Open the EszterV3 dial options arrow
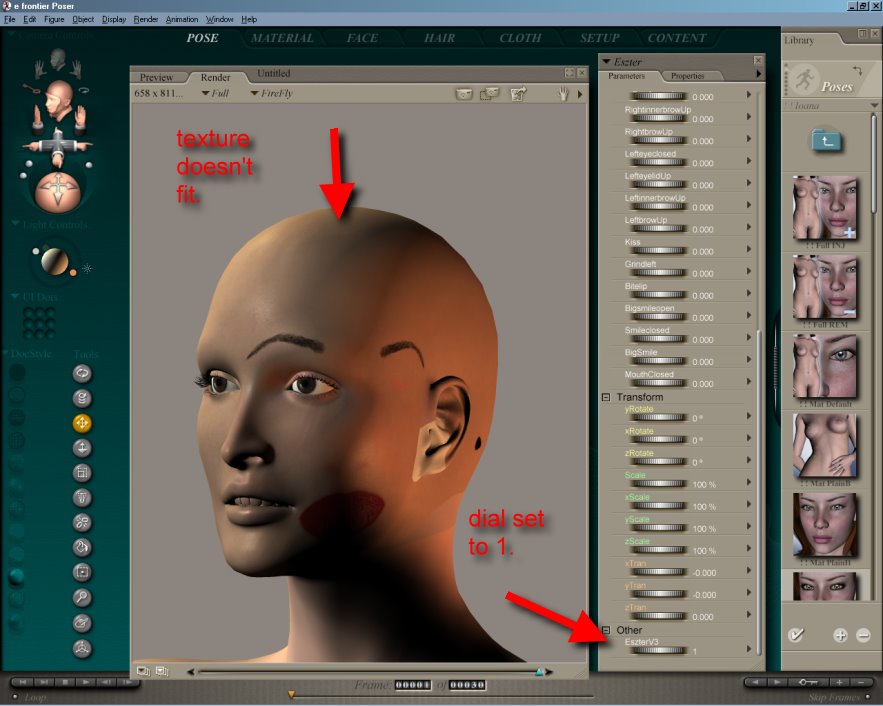883x706 pixels. coord(748,650)
